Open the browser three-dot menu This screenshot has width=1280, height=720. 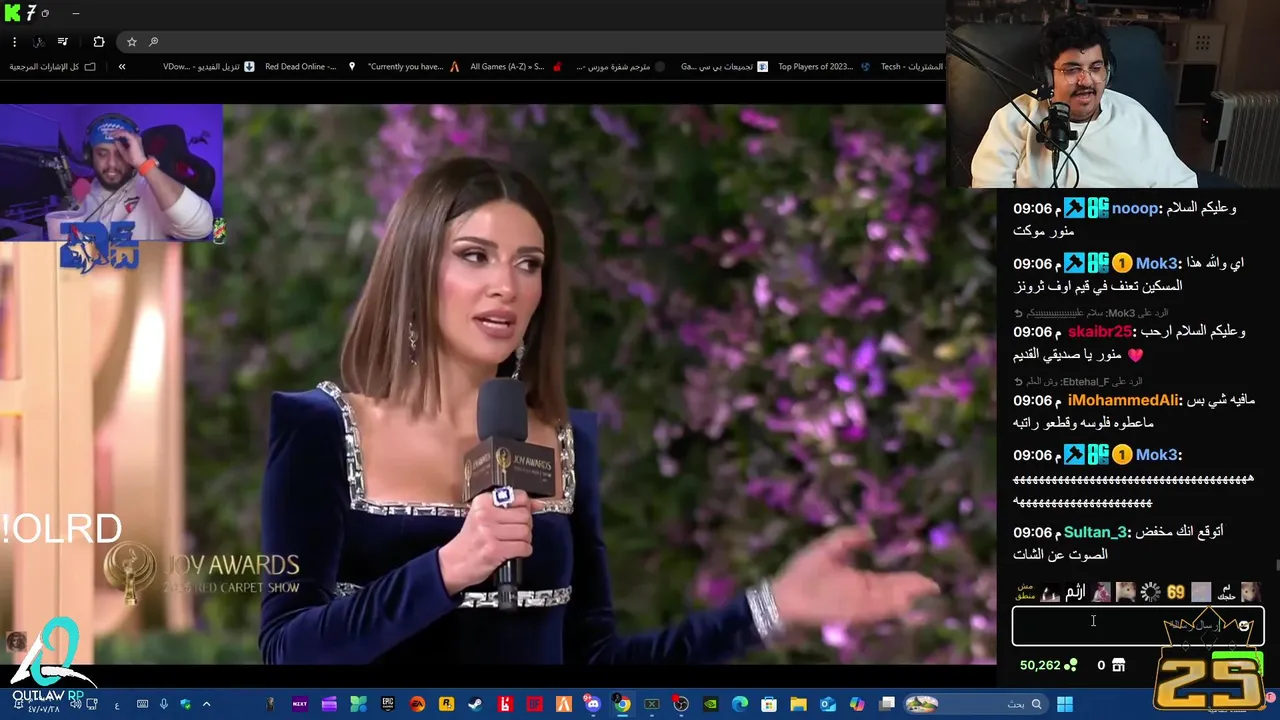coord(14,42)
